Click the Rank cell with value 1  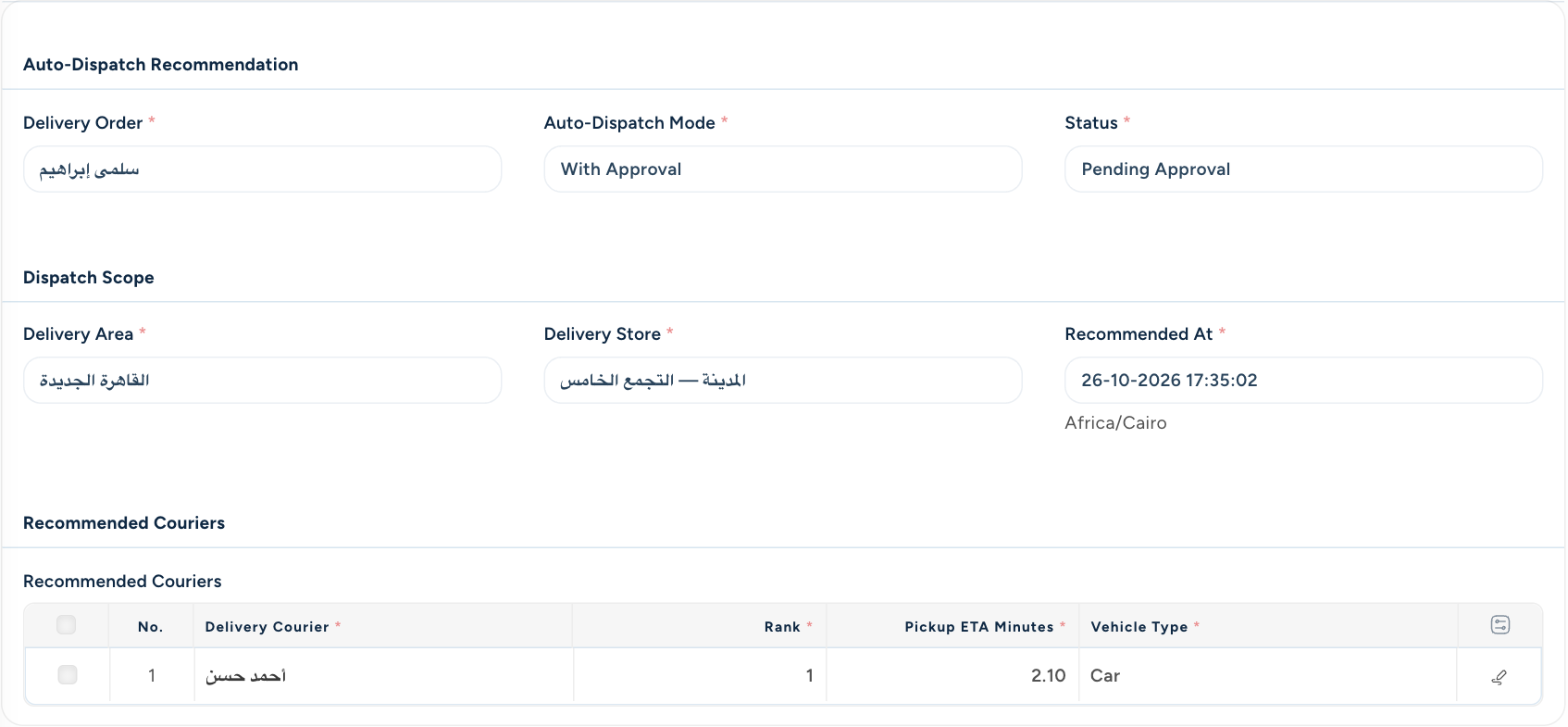pos(700,676)
